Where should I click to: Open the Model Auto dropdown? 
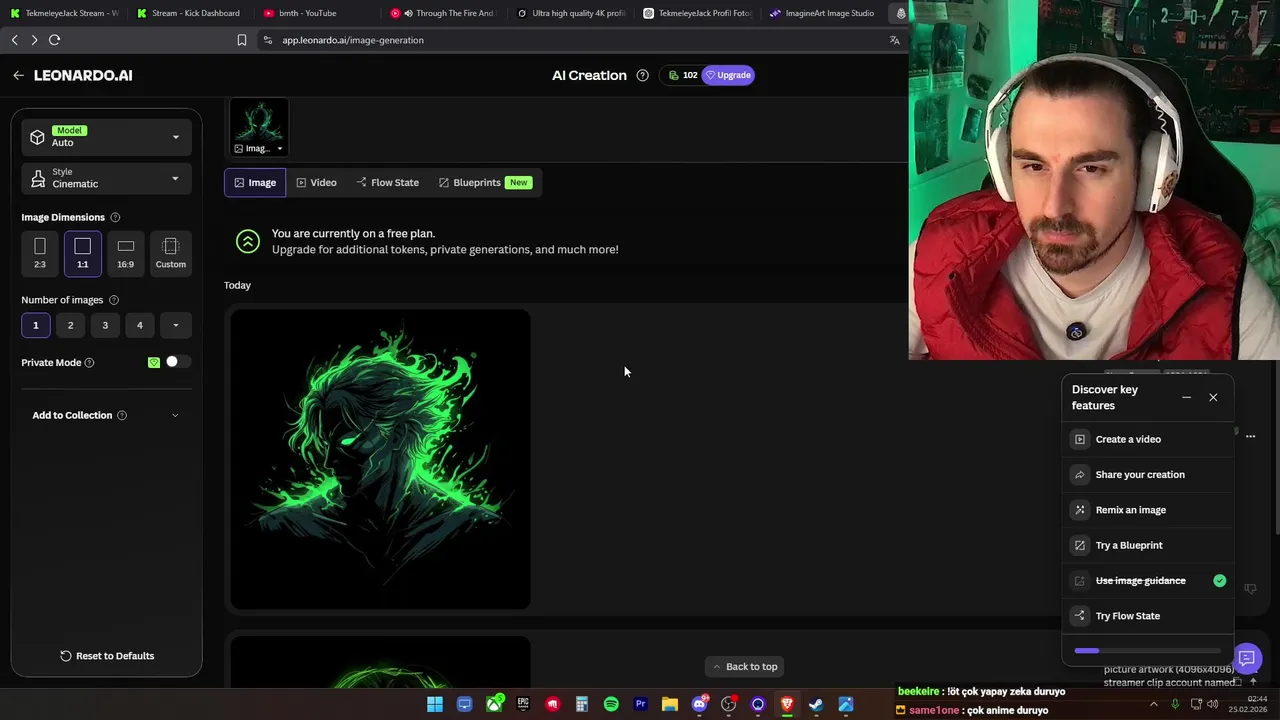pyautogui.click(x=106, y=137)
